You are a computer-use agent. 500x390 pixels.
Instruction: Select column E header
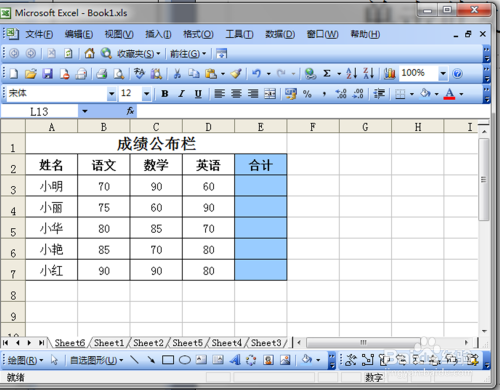[x=261, y=127]
